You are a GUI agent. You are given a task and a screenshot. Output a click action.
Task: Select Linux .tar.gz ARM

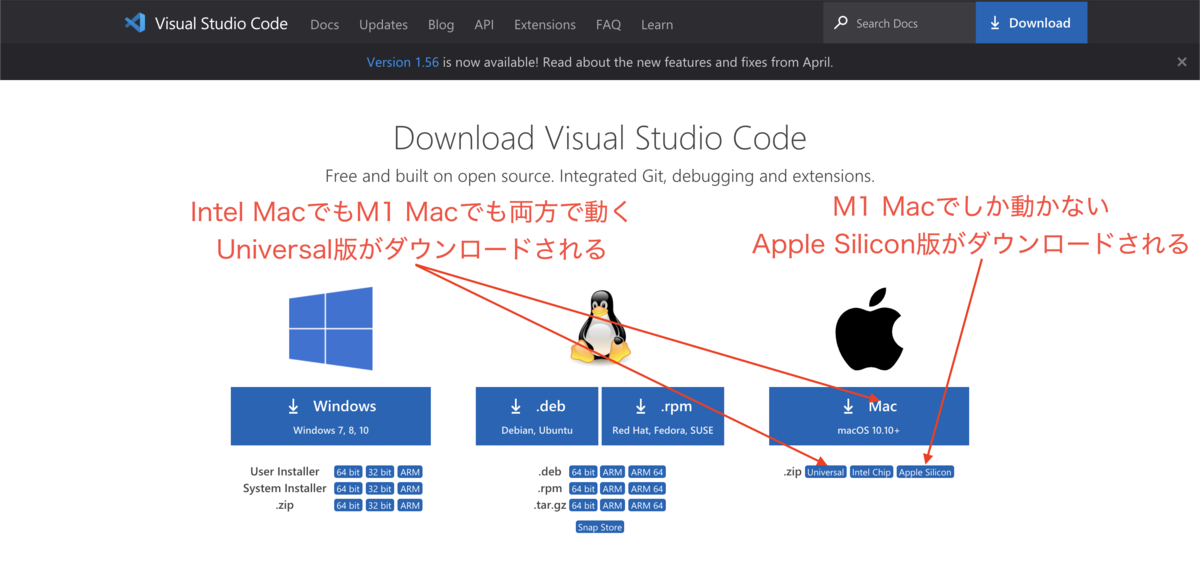coord(613,506)
